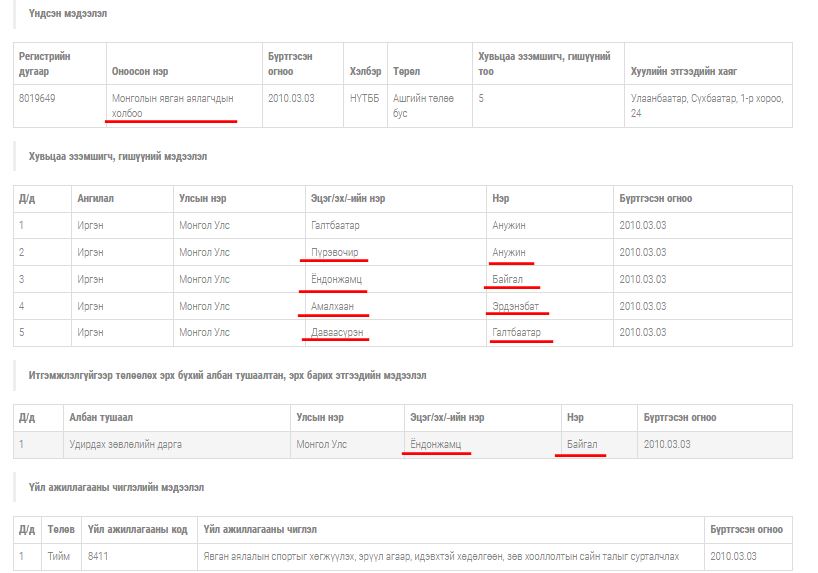Click the parent name Амалхаан
This screenshot has height=573, width=818.
click(x=333, y=306)
